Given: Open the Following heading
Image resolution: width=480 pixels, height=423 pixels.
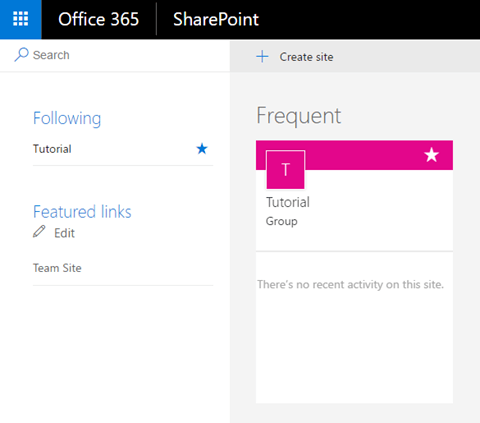Looking at the screenshot, I should (x=67, y=118).
